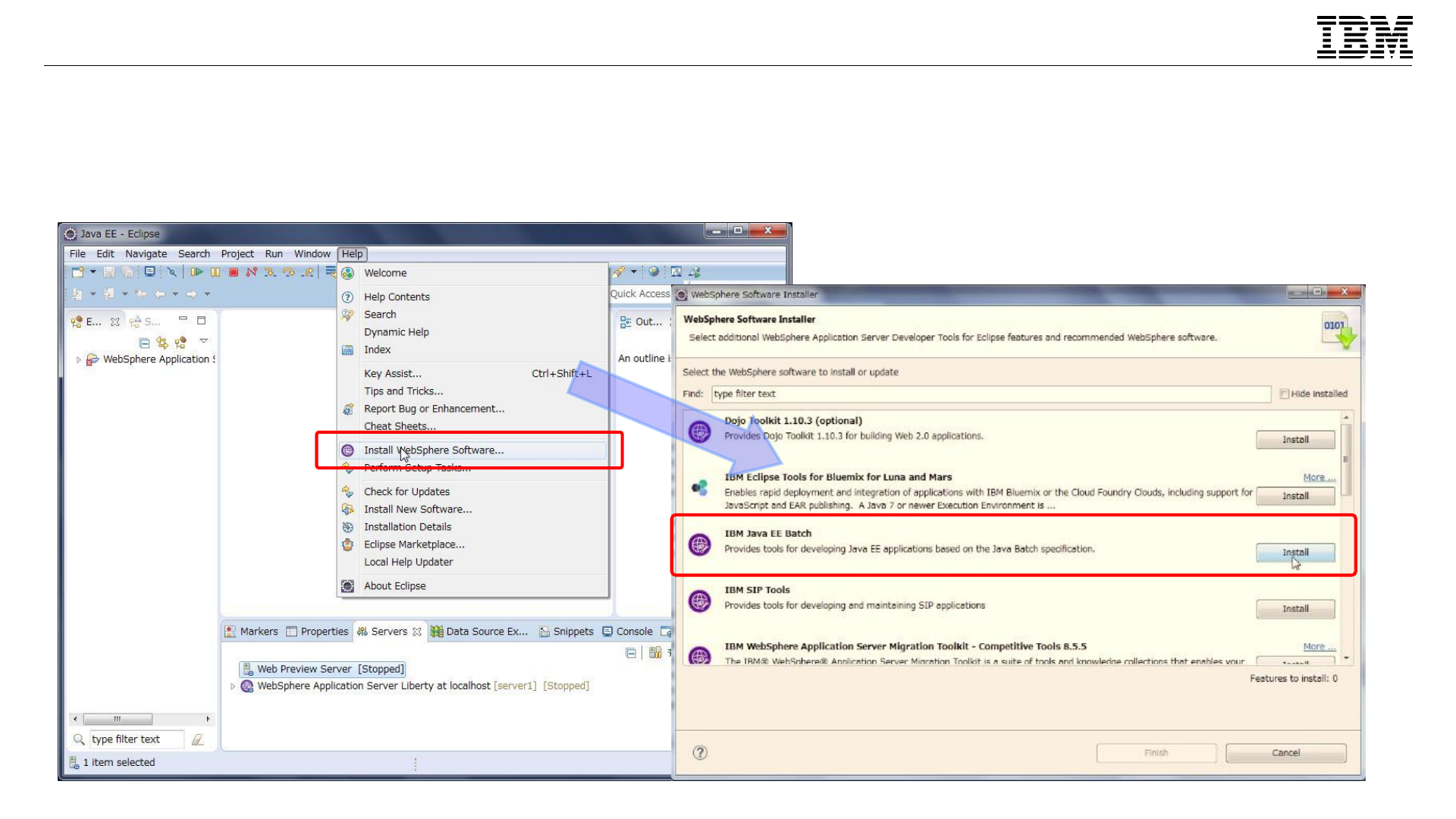Install the IBM Java EE Batch feature
This screenshot has height=819, width=1456.
point(1294,553)
